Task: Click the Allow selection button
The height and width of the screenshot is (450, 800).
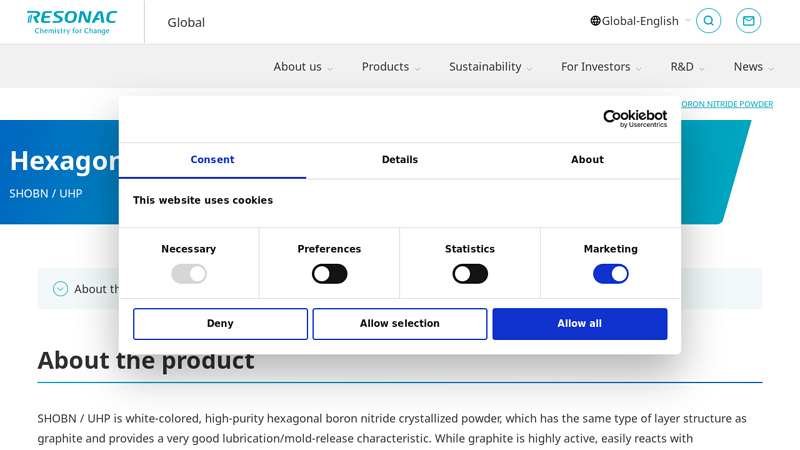Action: tap(400, 323)
